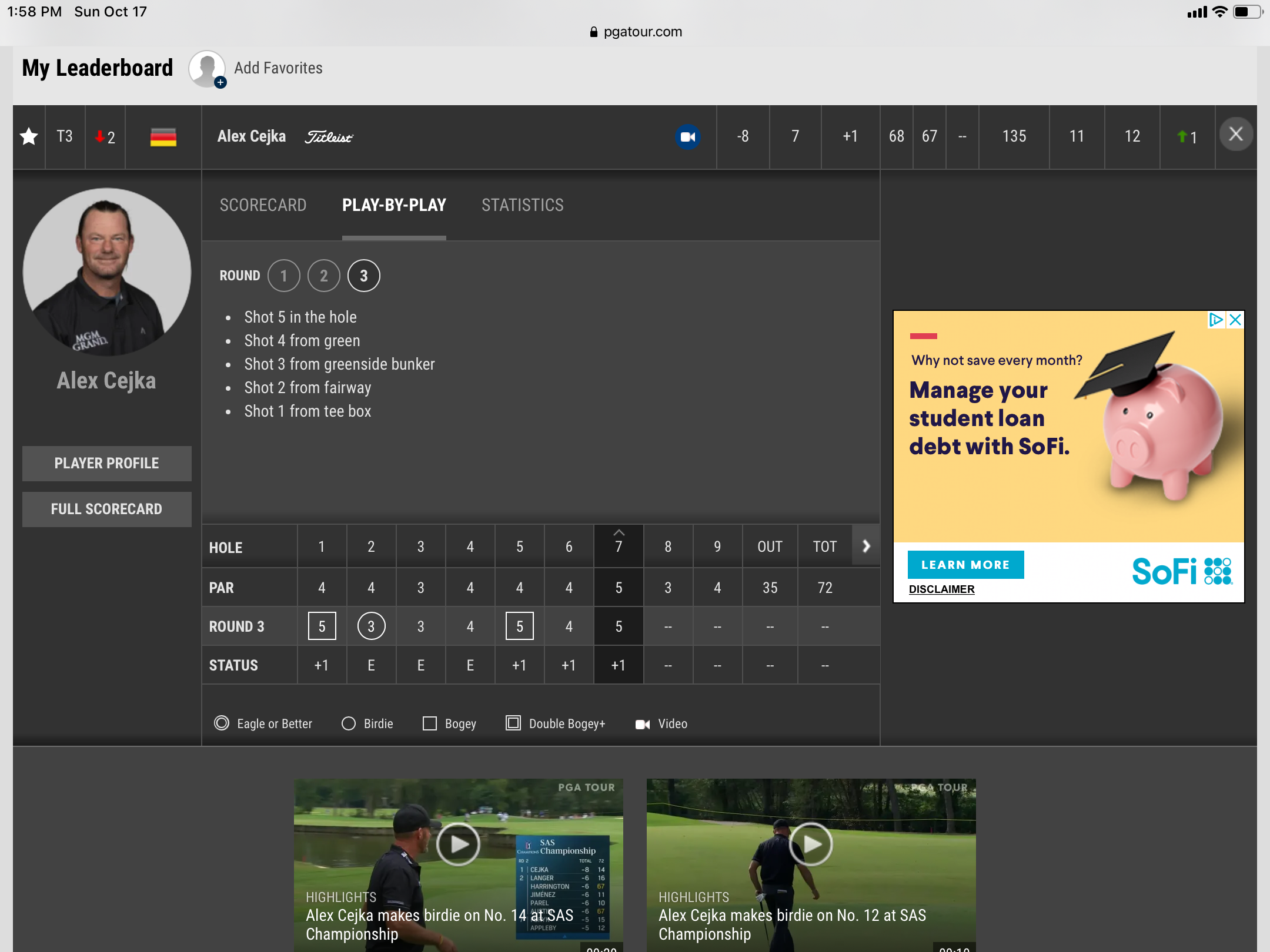Switch to SCORECARD tab
1270x952 pixels.
coord(263,205)
